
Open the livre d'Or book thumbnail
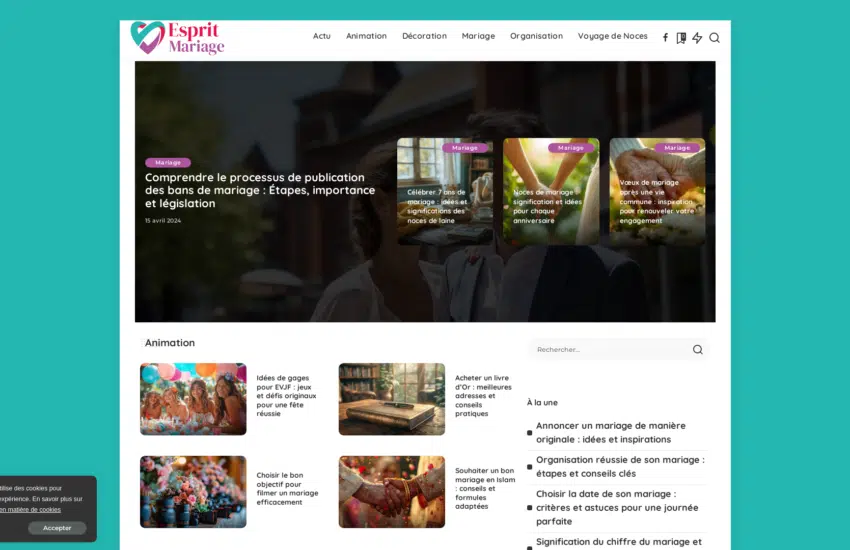tap(391, 399)
